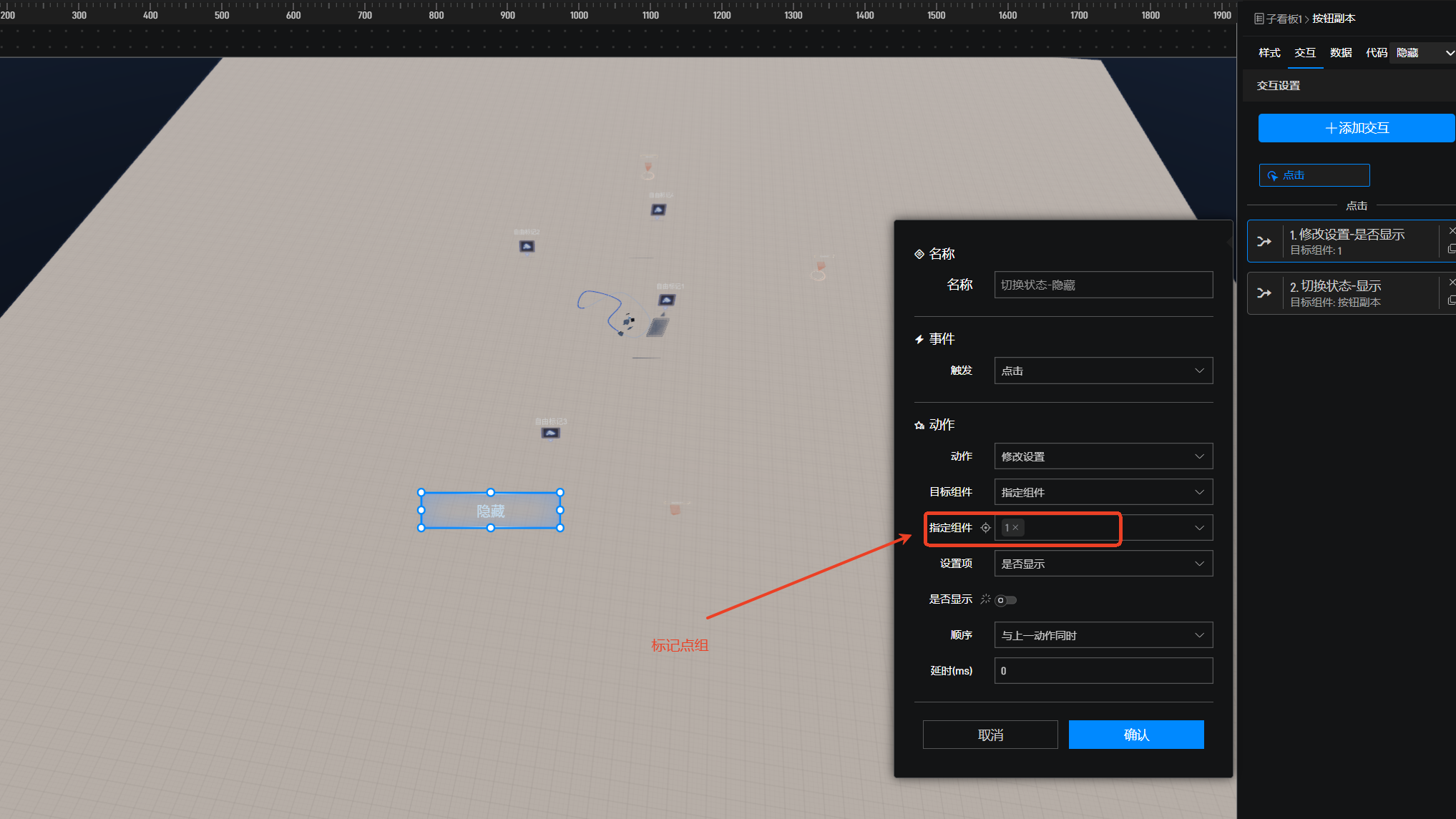The height and width of the screenshot is (819, 1456).
Task: Delete the '1.修改设置-是否显示' interaction
Action: pyautogui.click(x=1451, y=231)
